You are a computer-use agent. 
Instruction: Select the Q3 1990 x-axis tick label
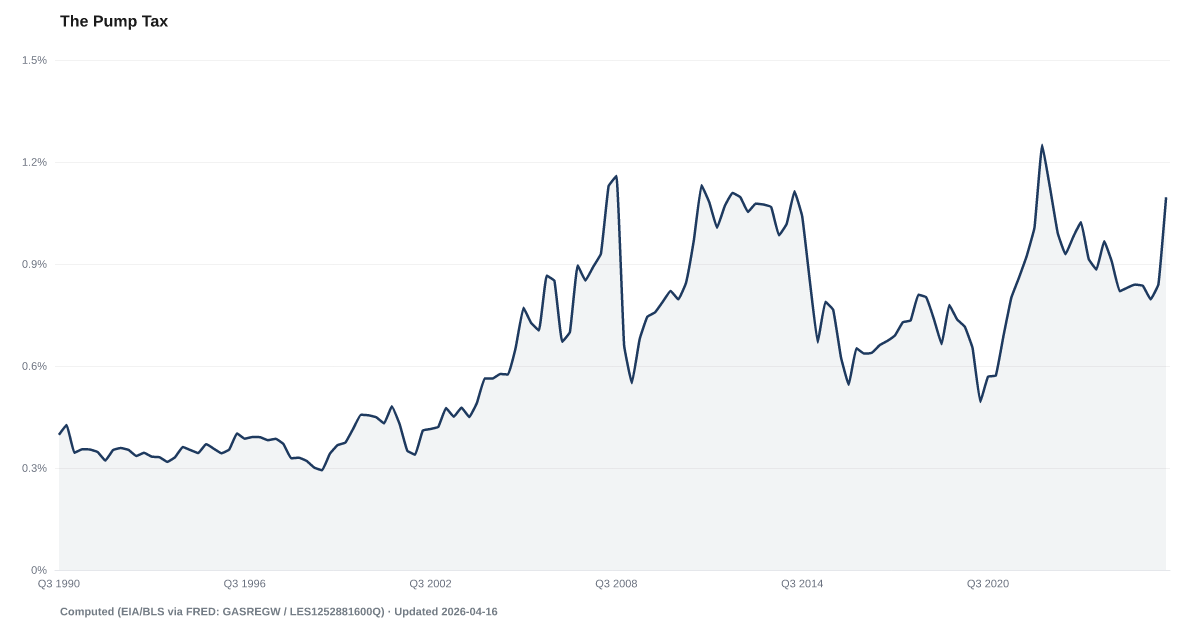click(x=59, y=583)
